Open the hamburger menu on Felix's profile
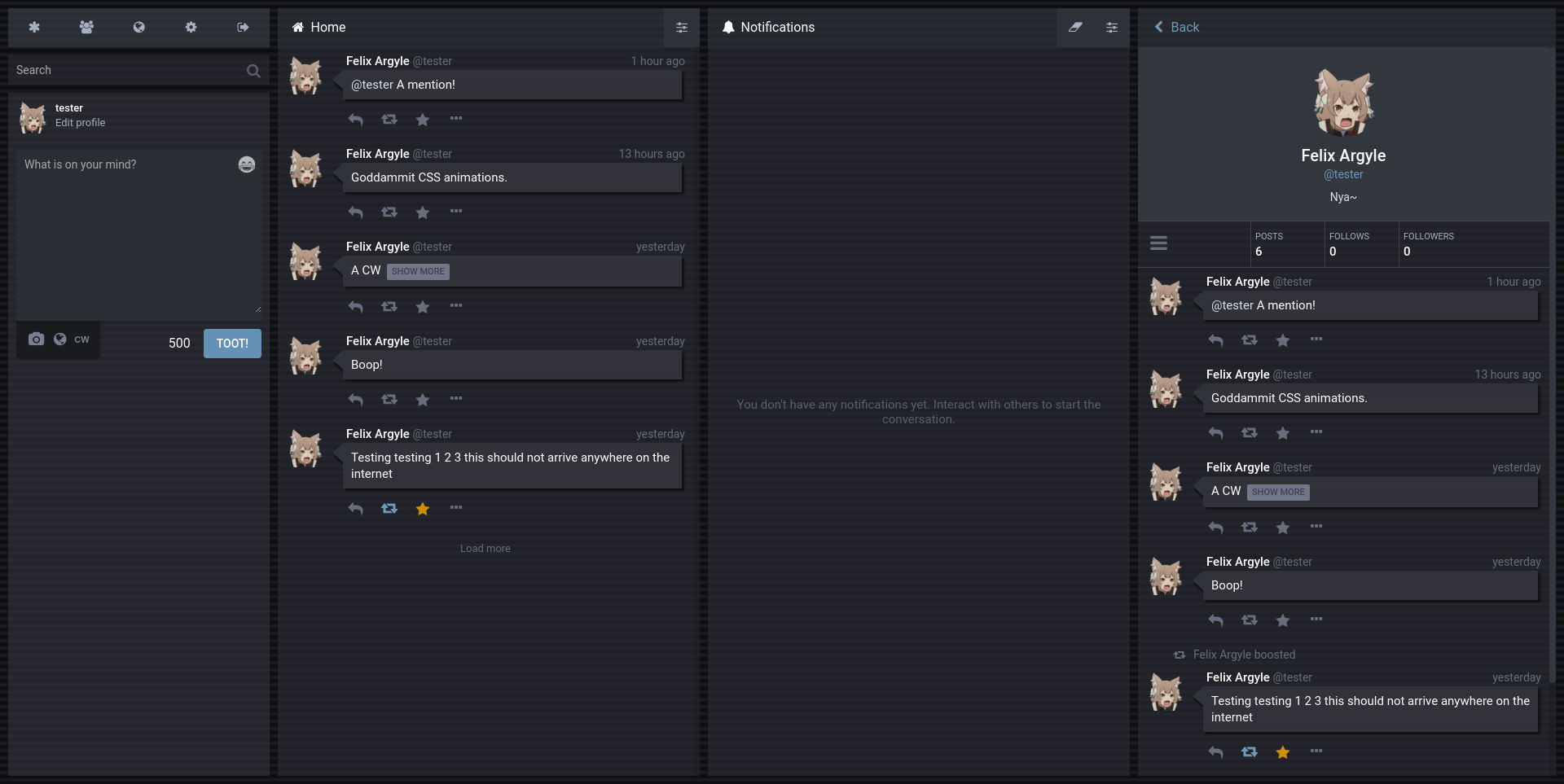The height and width of the screenshot is (784, 1564). pos(1158,243)
